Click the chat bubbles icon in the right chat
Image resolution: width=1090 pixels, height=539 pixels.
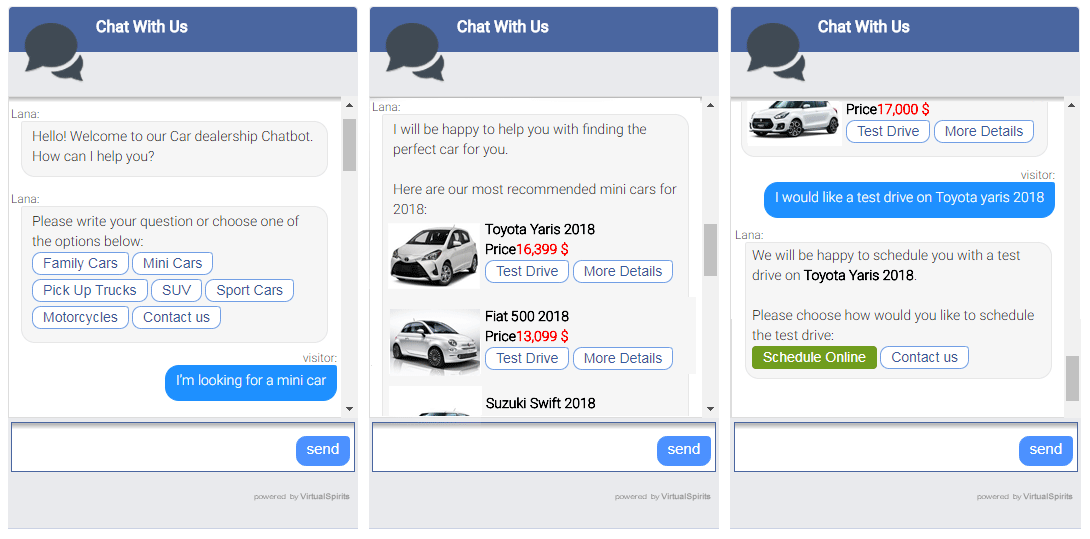pyautogui.click(x=775, y=52)
